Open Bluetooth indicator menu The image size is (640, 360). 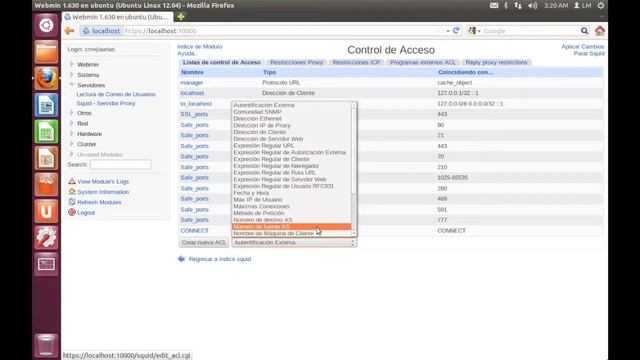pos(506,5)
